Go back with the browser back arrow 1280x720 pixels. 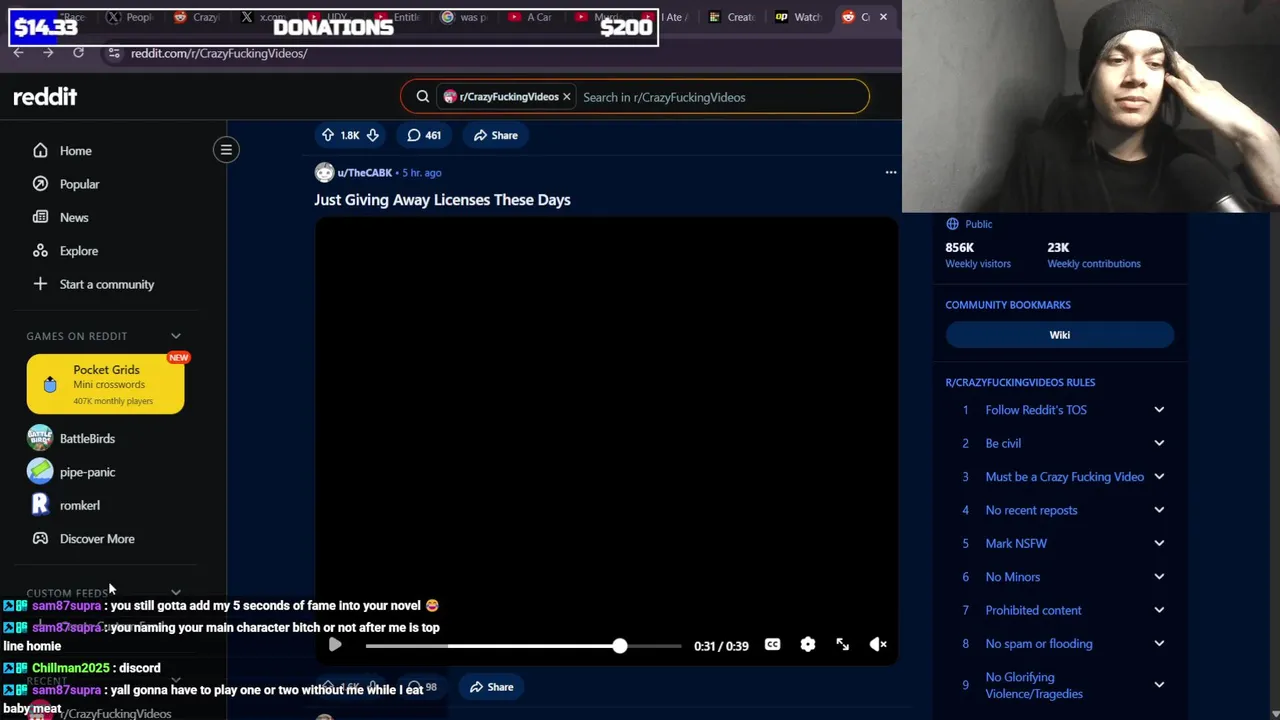coord(18,53)
